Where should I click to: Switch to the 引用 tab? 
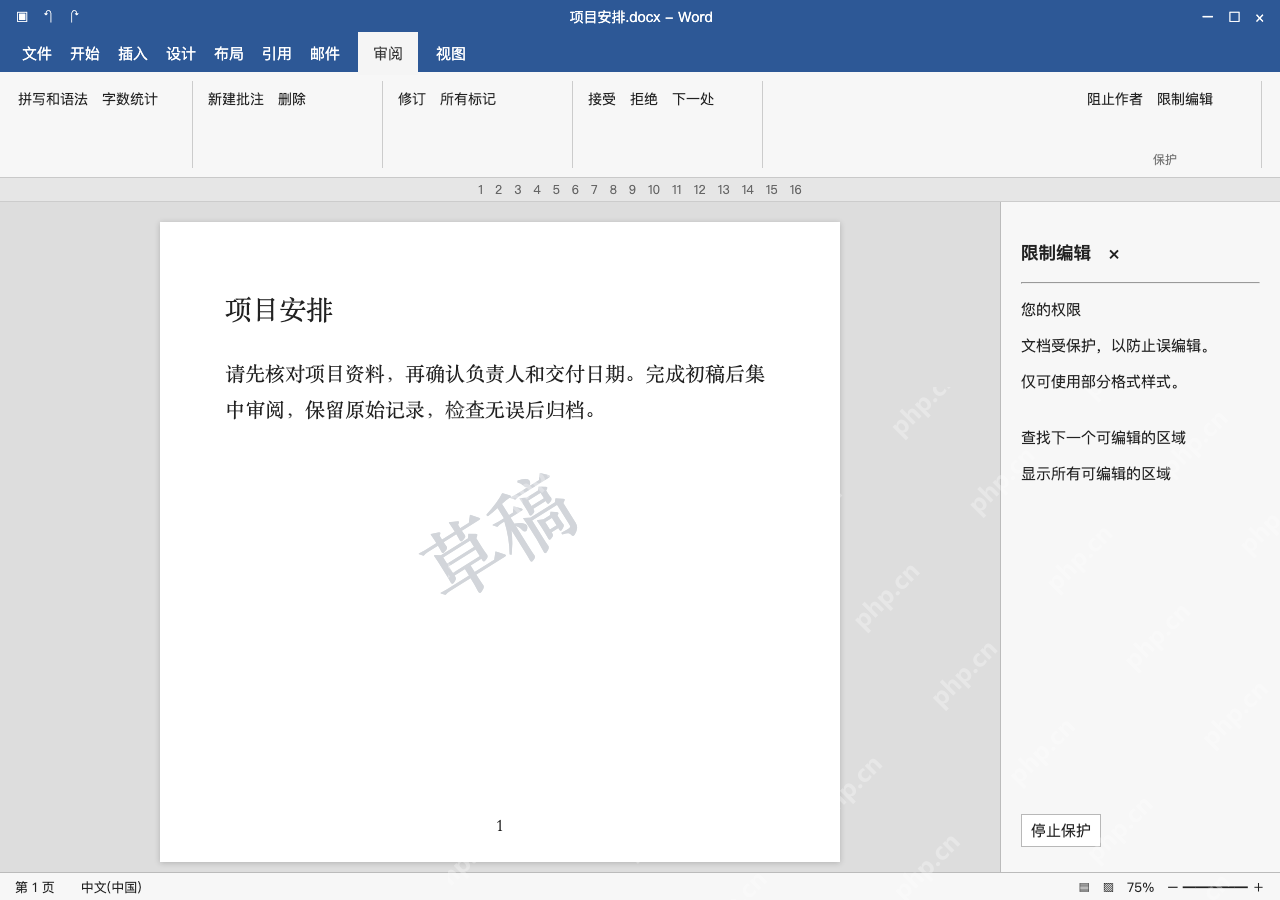pos(277,54)
